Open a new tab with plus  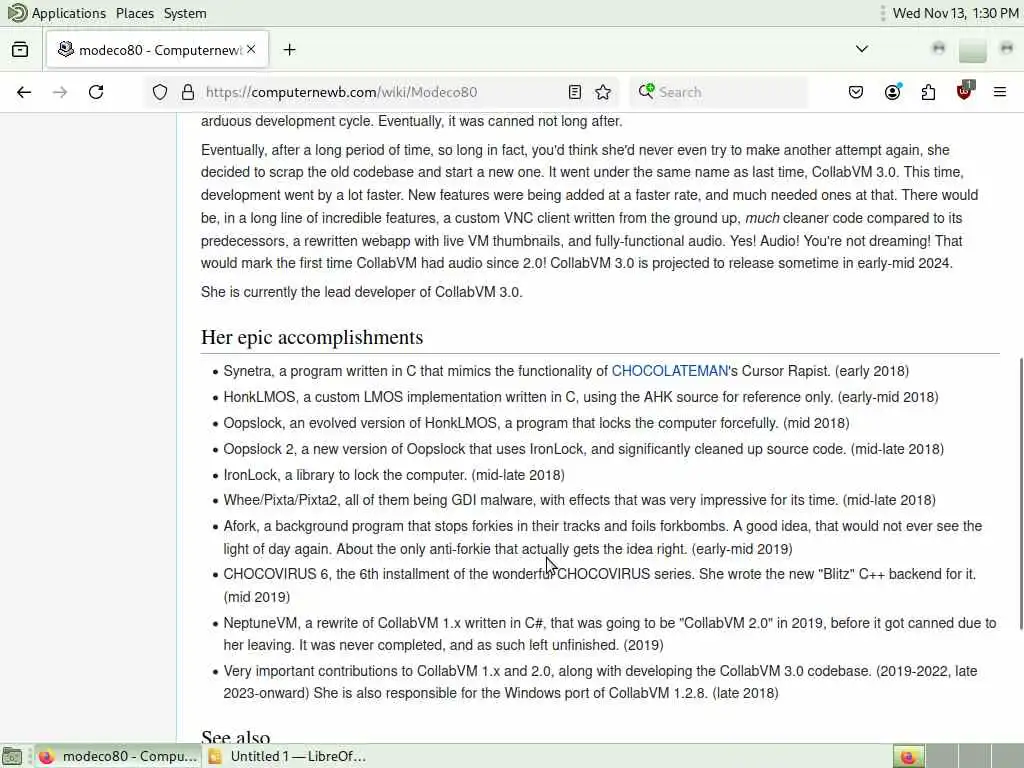pos(289,50)
